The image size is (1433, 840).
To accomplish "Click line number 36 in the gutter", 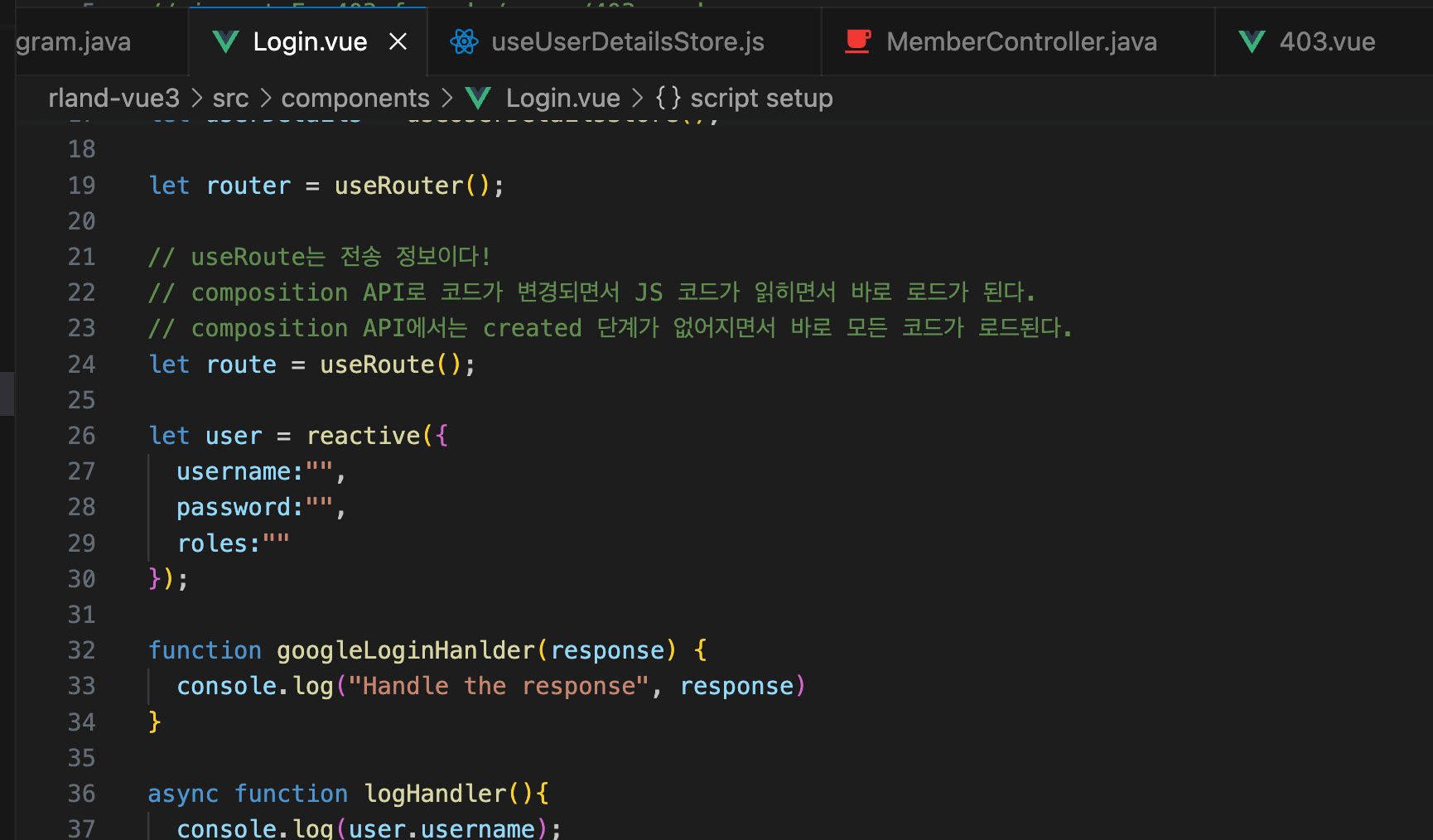I will pos(81,794).
